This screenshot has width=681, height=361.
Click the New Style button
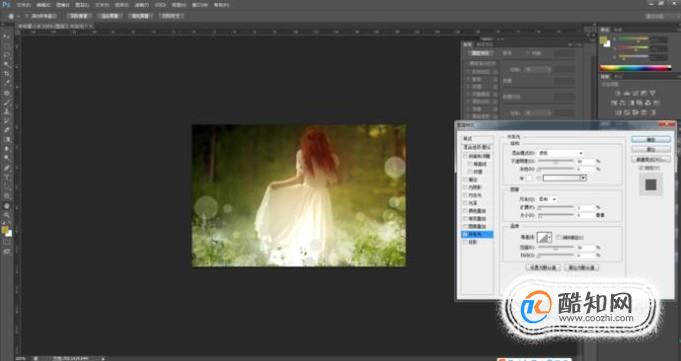[x=650, y=159]
